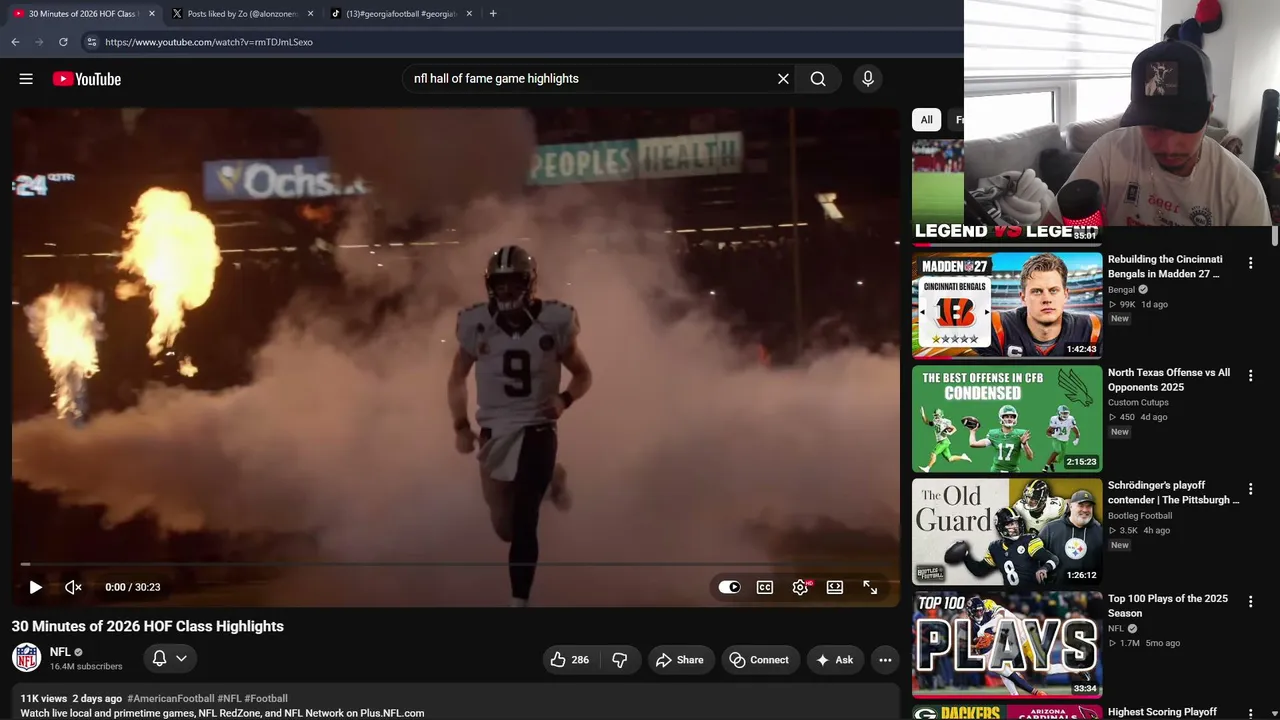This screenshot has height=720, width=1280.
Task: View site information icon in address bar
Action: point(91,42)
